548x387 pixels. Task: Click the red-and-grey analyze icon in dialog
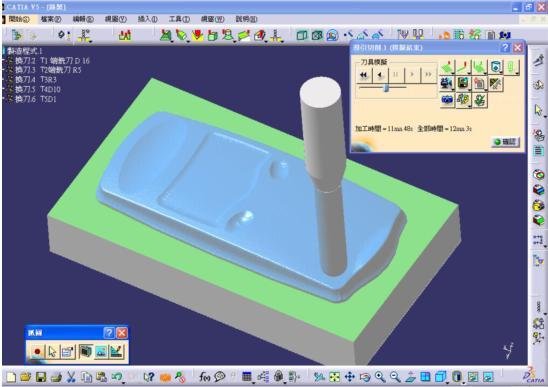tap(480, 84)
